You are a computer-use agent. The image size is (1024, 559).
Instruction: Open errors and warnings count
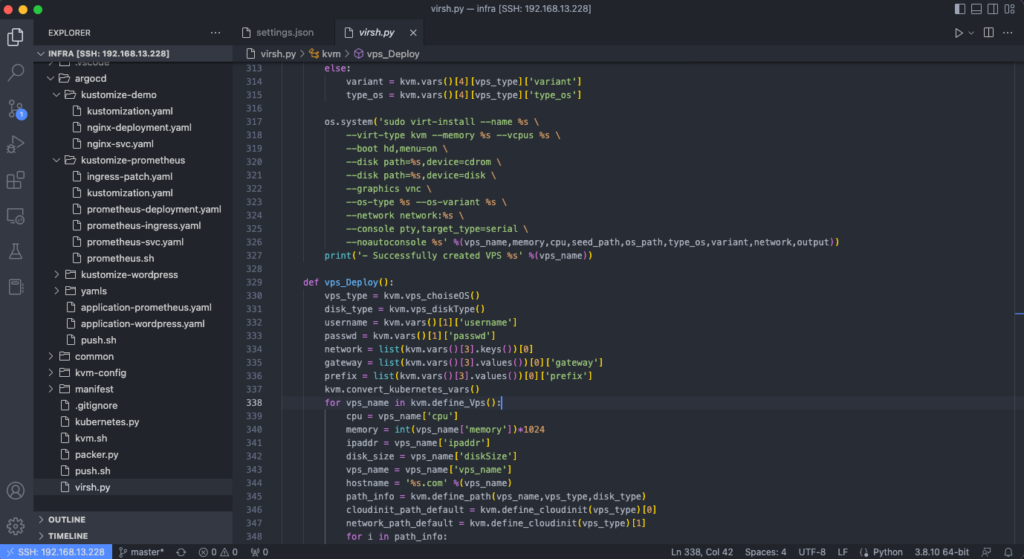[218, 552]
